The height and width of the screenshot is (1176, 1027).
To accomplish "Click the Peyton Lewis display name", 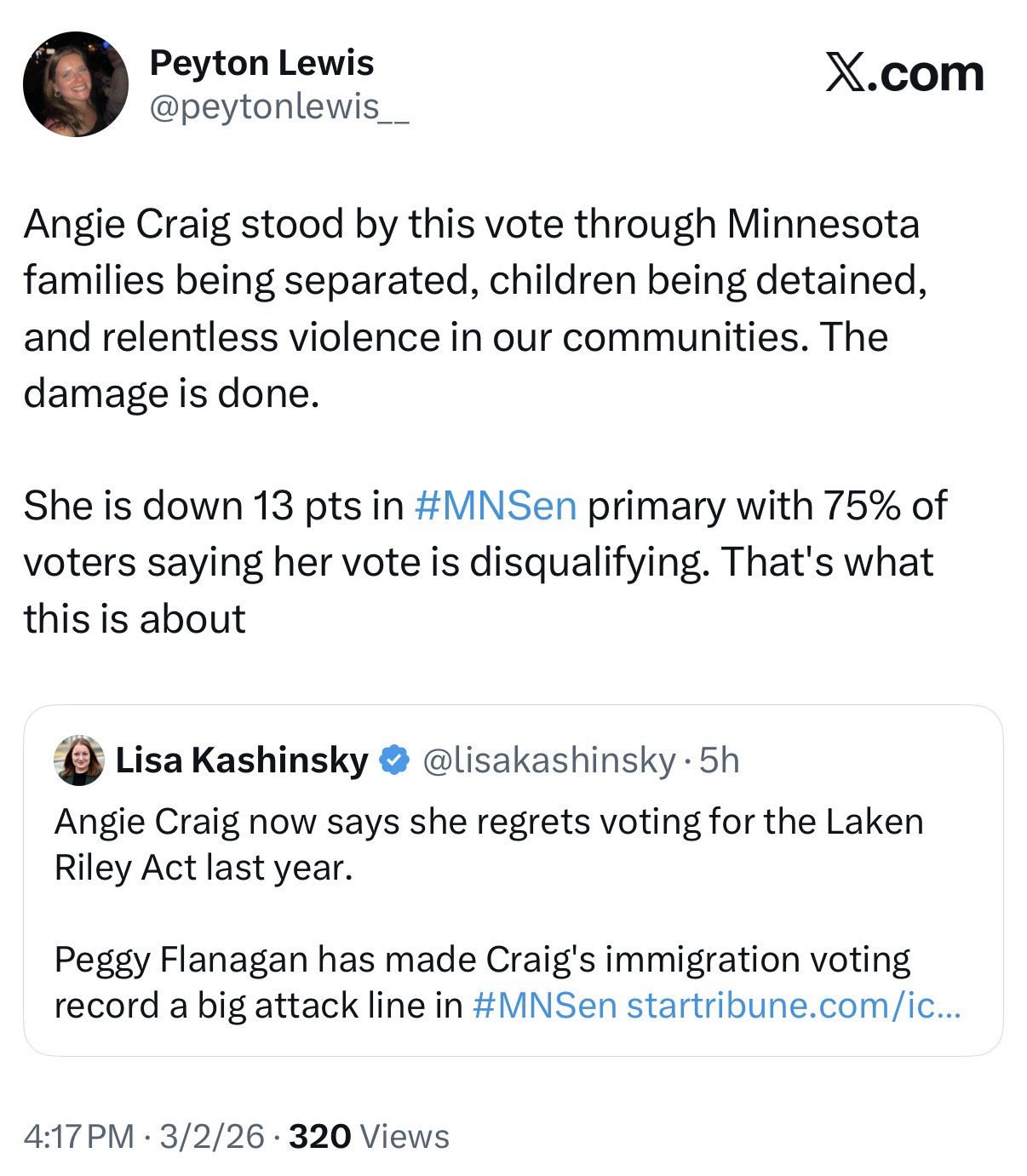I will (x=261, y=63).
